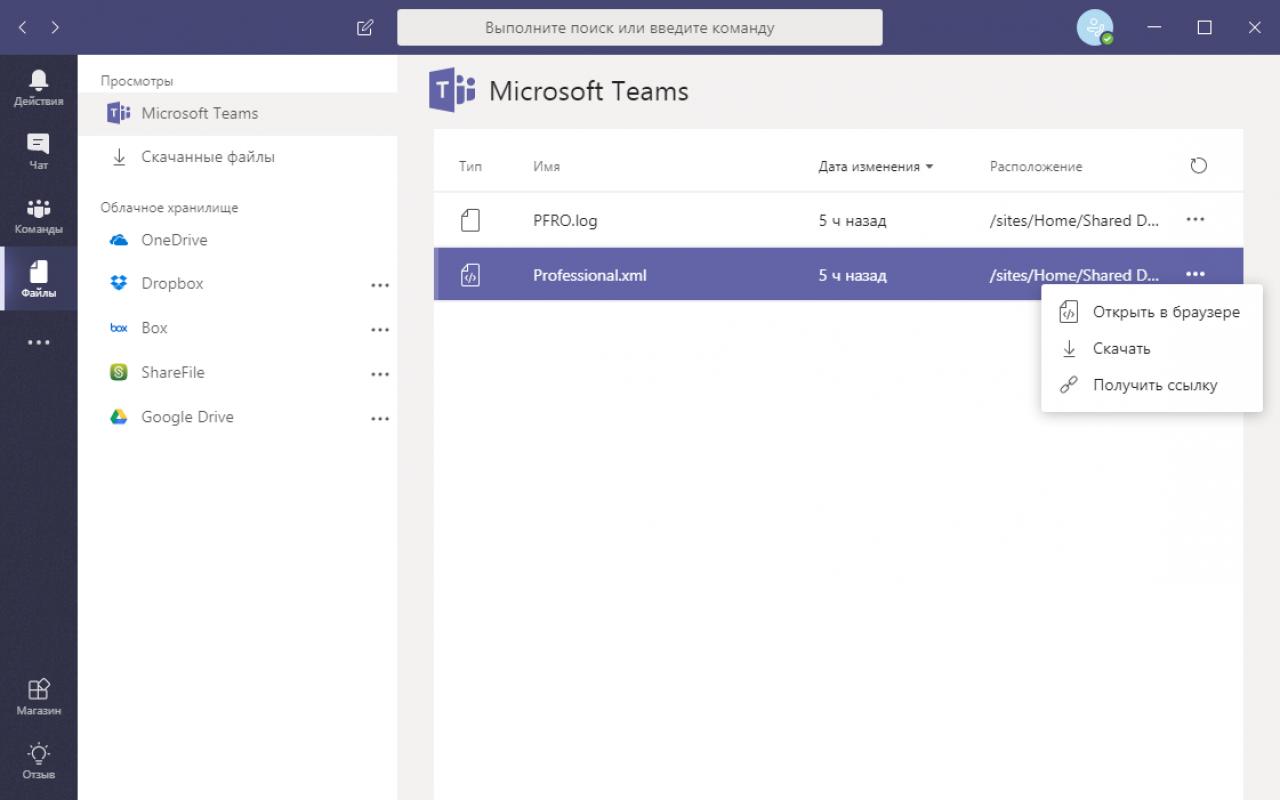Open more options for Google Drive
Image resolution: width=1280 pixels, height=800 pixels.
pos(380,419)
